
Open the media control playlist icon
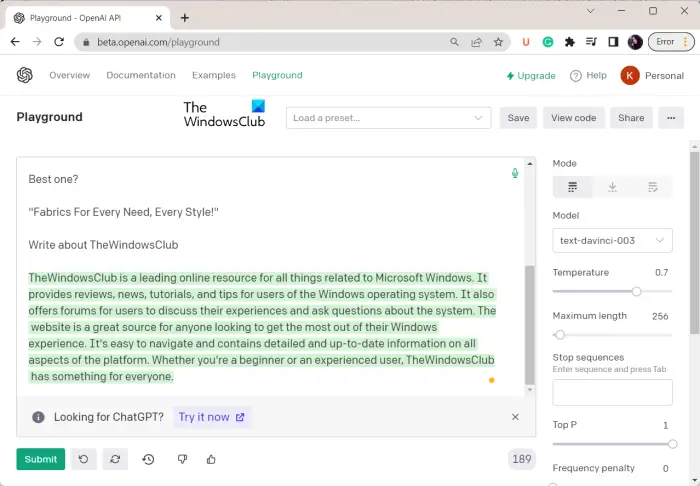pos(592,42)
